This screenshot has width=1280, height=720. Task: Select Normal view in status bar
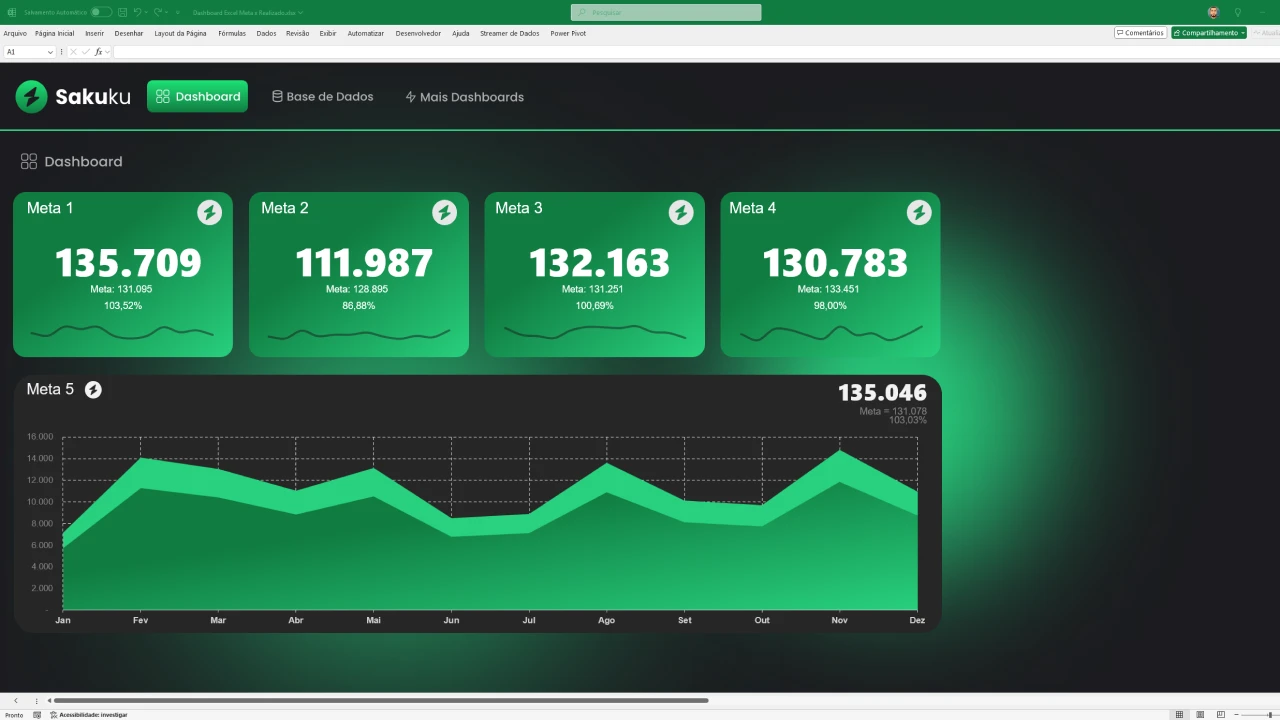pos(1179,714)
